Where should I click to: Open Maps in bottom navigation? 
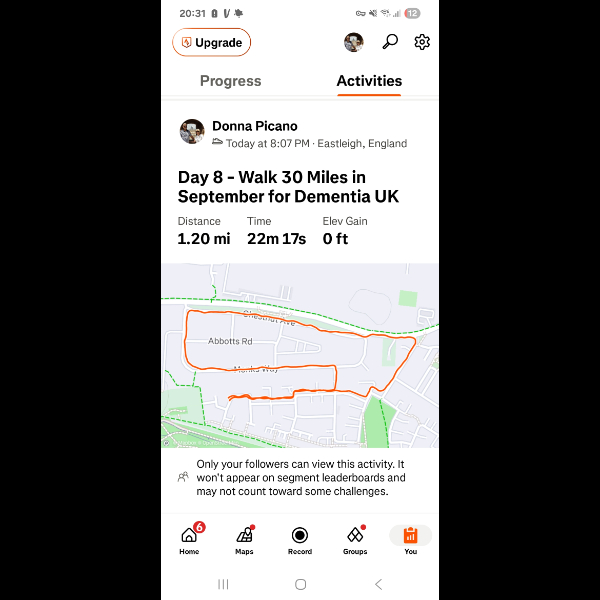pyautogui.click(x=245, y=539)
